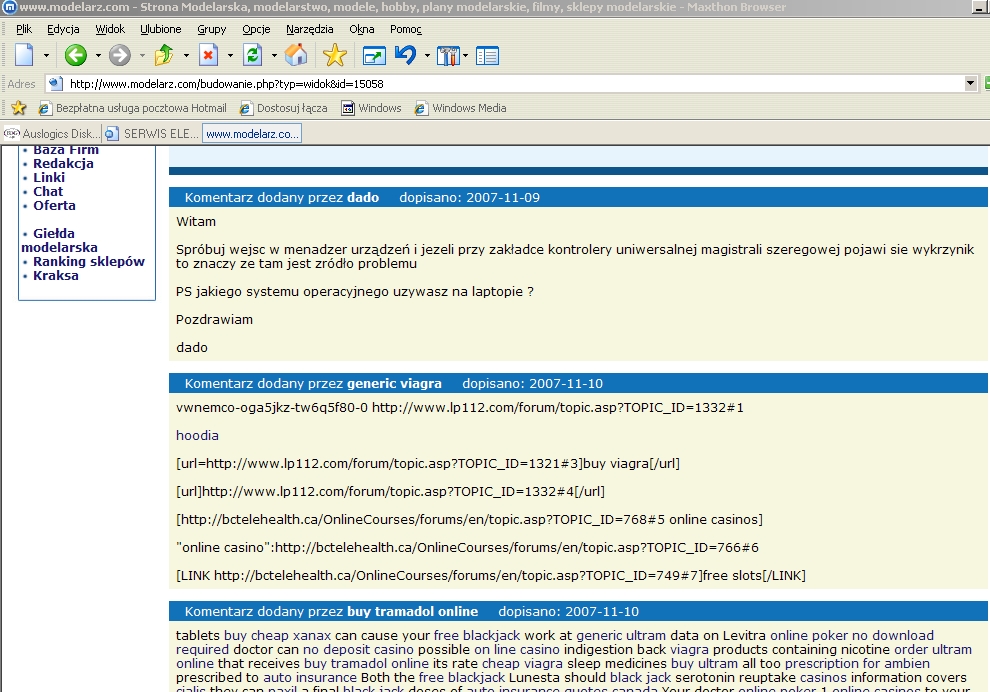Click commenter name buy tramadol online
990x692 pixels.
click(412, 612)
